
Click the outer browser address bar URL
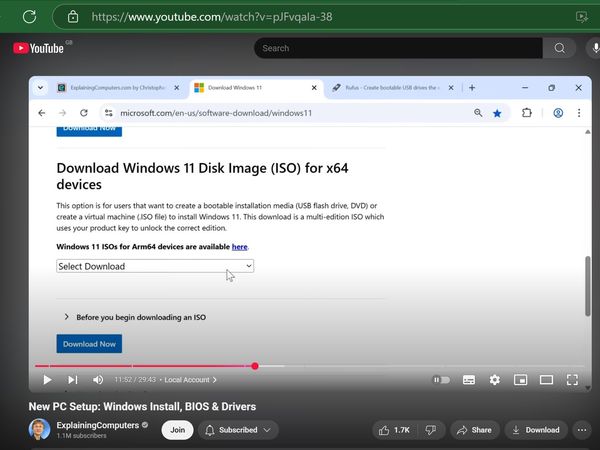[x=212, y=17]
